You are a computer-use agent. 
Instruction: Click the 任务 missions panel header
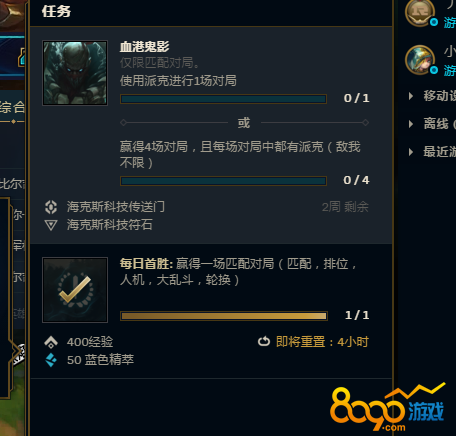[56, 11]
